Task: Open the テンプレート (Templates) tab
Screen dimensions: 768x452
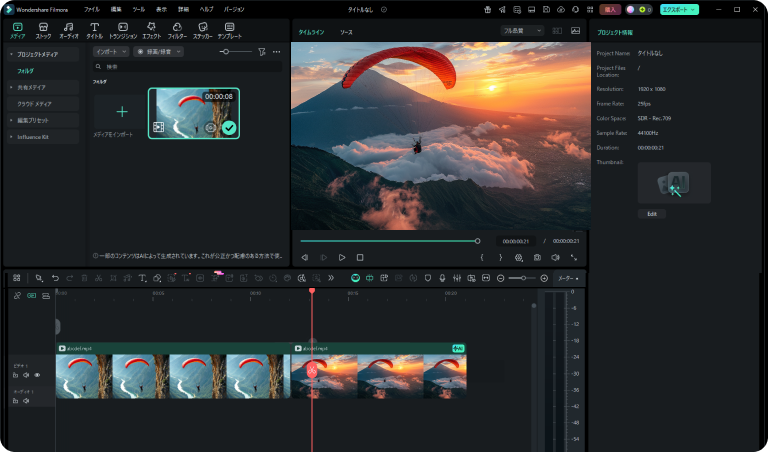Action: [229, 30]
